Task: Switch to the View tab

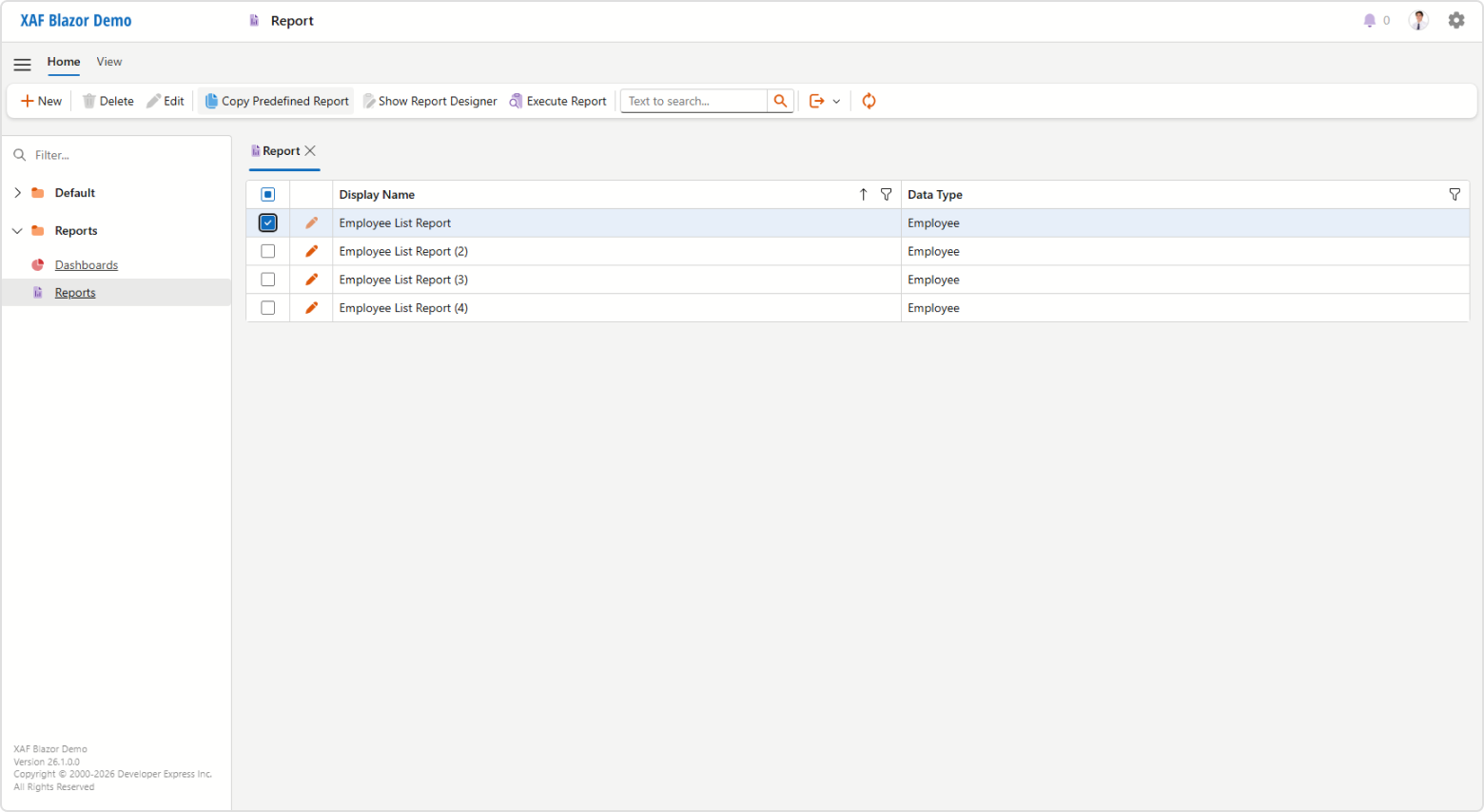Action: pyautogui.click(x=109, y=62)
